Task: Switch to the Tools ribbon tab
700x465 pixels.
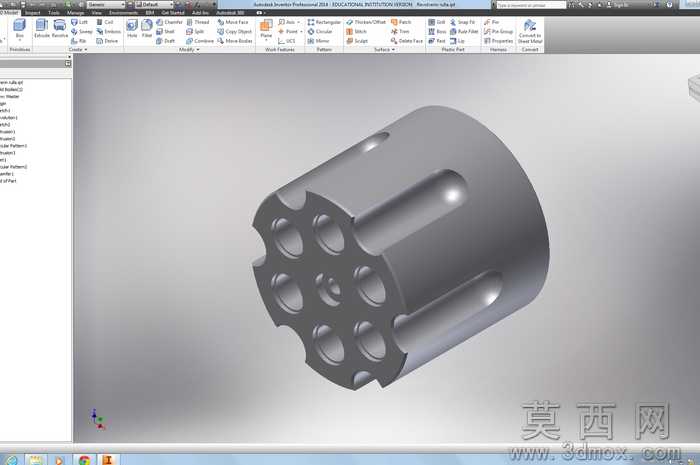Action: click(54, 13)
